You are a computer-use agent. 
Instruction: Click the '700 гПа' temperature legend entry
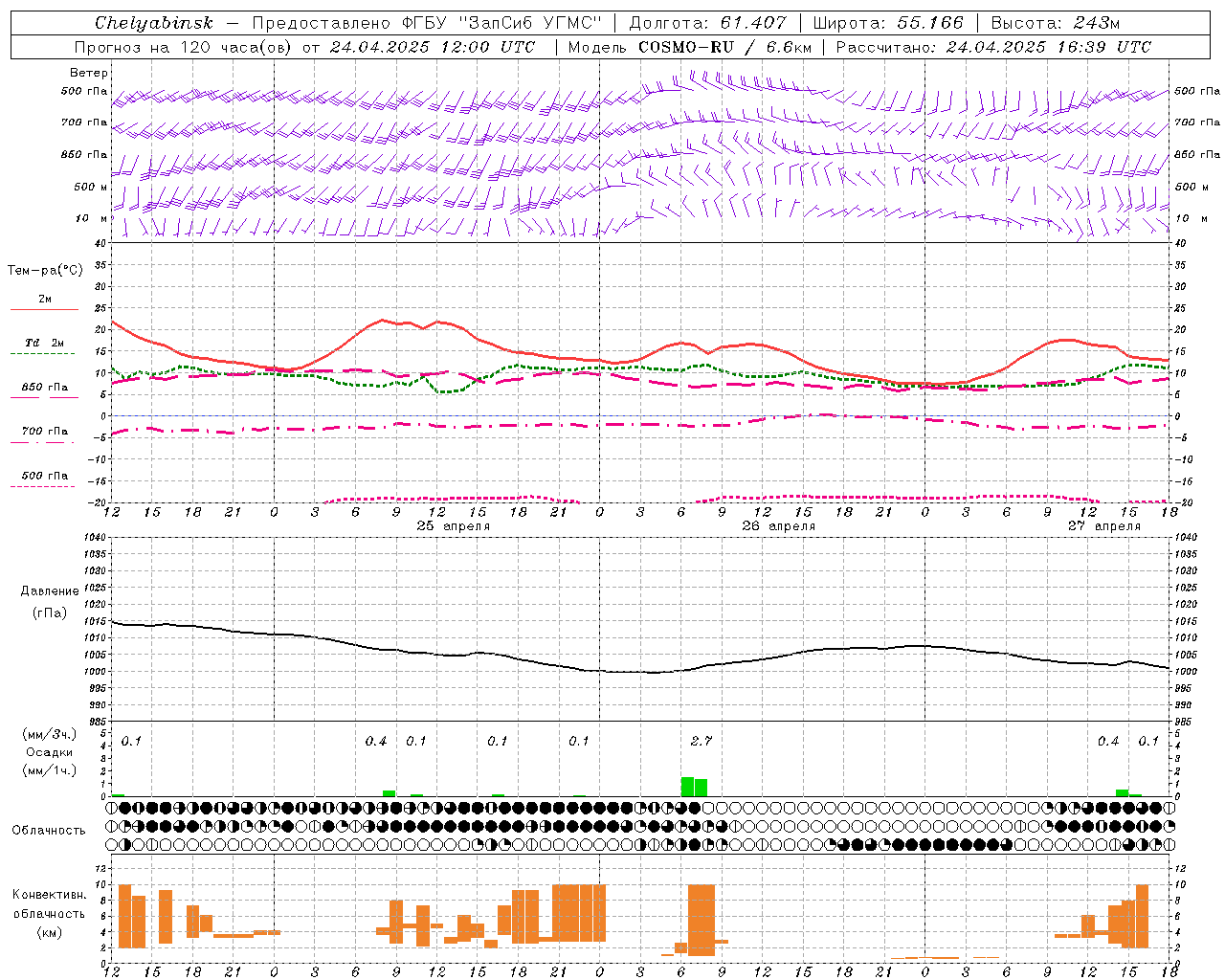pos(44,432)
